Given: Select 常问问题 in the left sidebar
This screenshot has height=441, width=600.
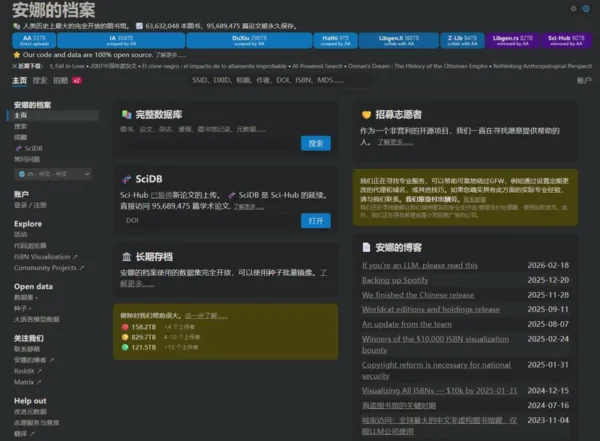Looking at the screenshot, I should pos(27,159).
